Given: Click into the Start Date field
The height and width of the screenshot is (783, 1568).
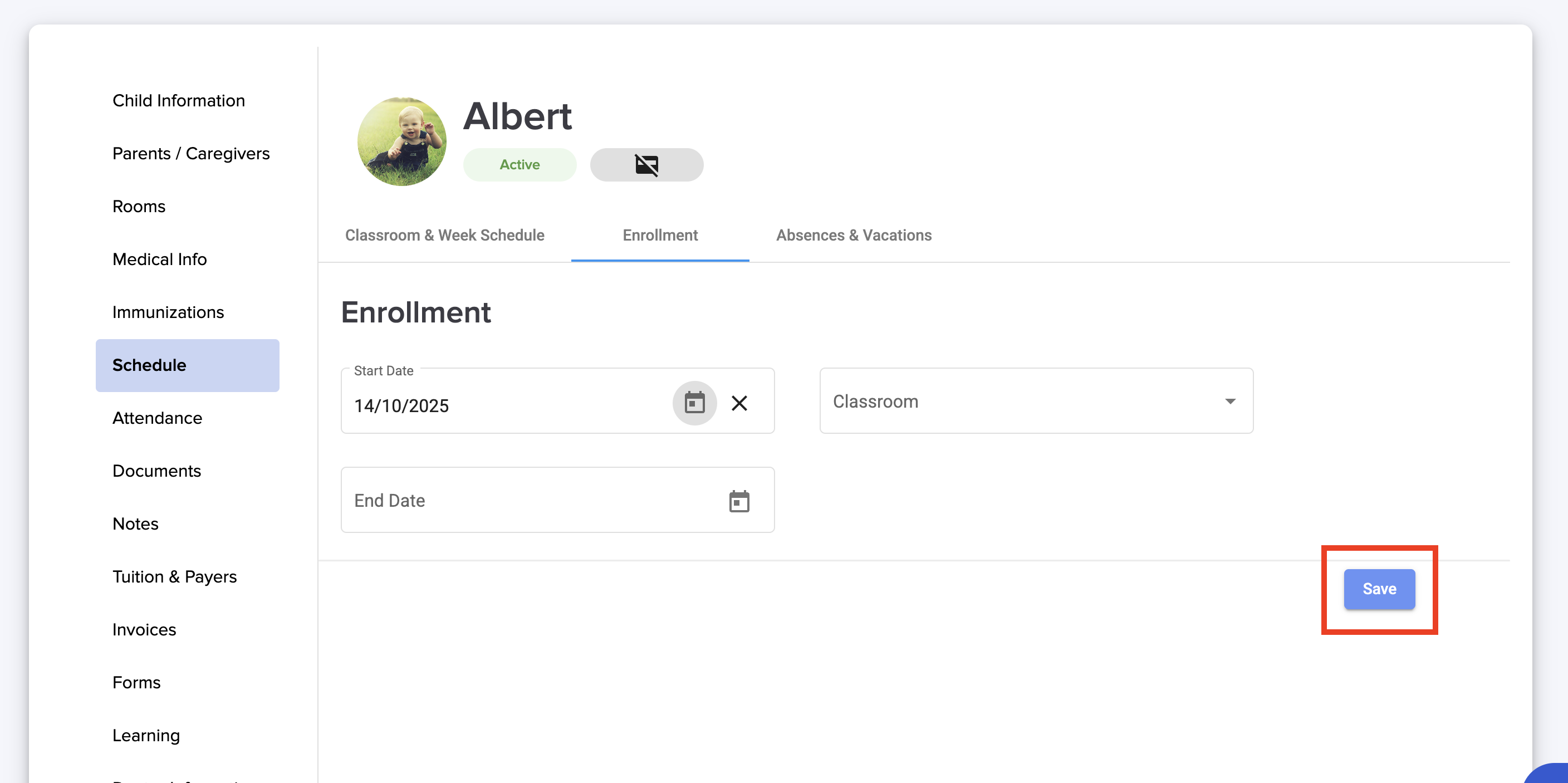Looking at the screenshot, I should click(x=505, y=405).
